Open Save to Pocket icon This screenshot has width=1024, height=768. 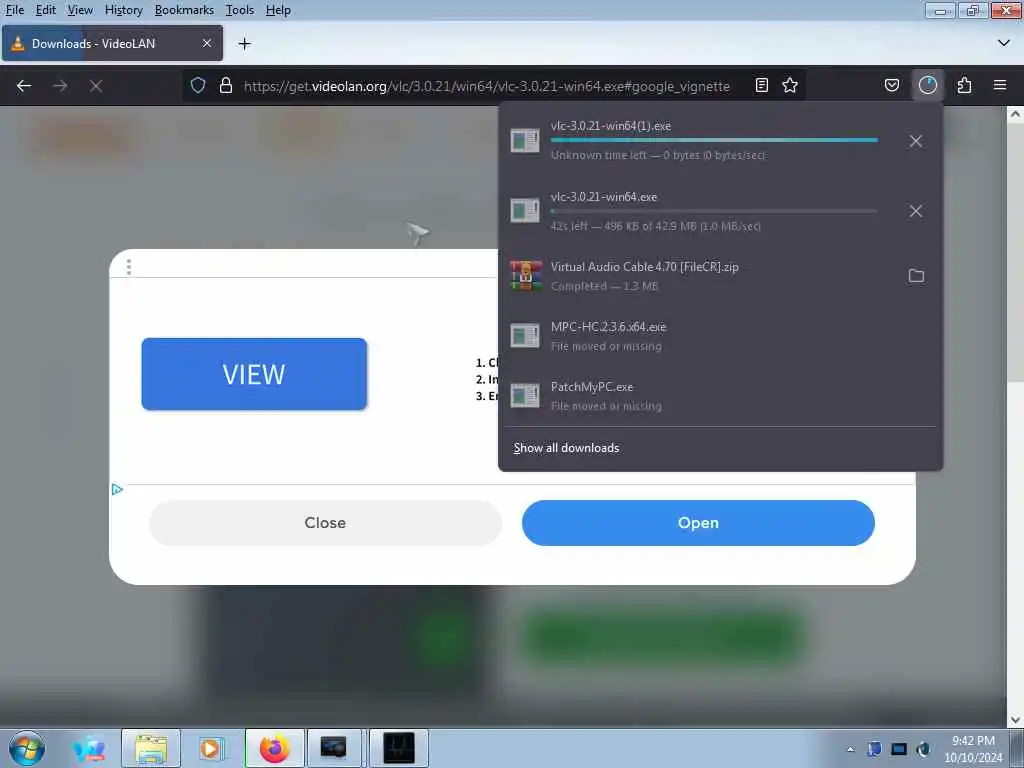(891, 86)
